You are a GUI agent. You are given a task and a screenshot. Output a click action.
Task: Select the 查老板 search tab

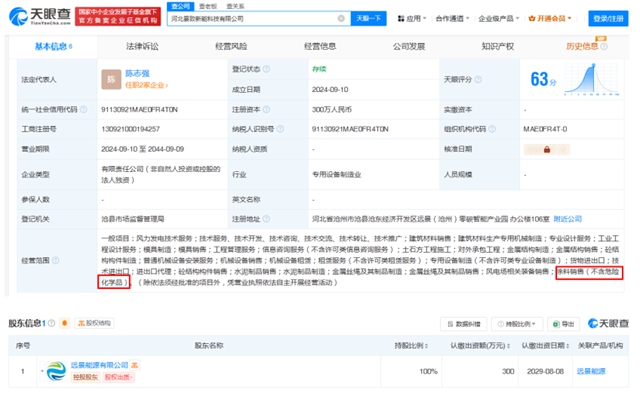[x=208, y=7]
